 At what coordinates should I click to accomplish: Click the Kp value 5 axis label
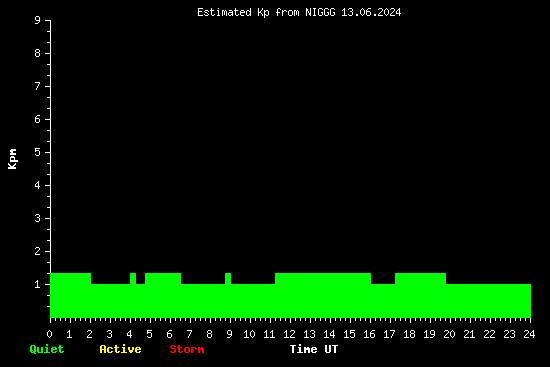pos(38,152)
